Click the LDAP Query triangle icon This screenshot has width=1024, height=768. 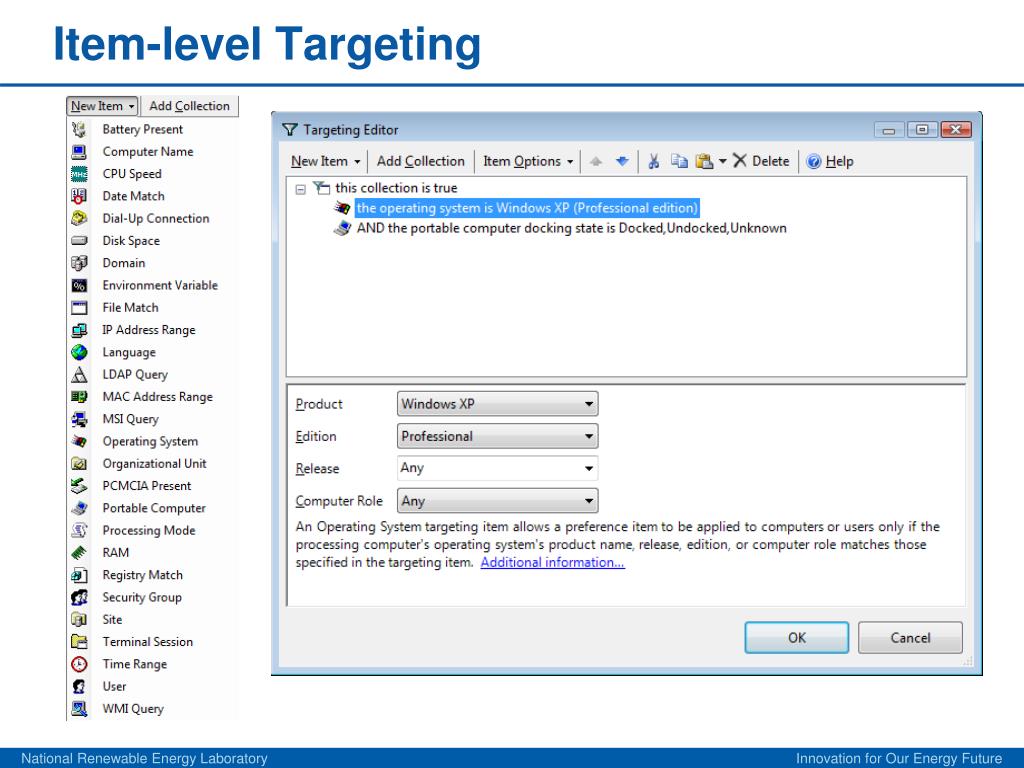[79, 374]
